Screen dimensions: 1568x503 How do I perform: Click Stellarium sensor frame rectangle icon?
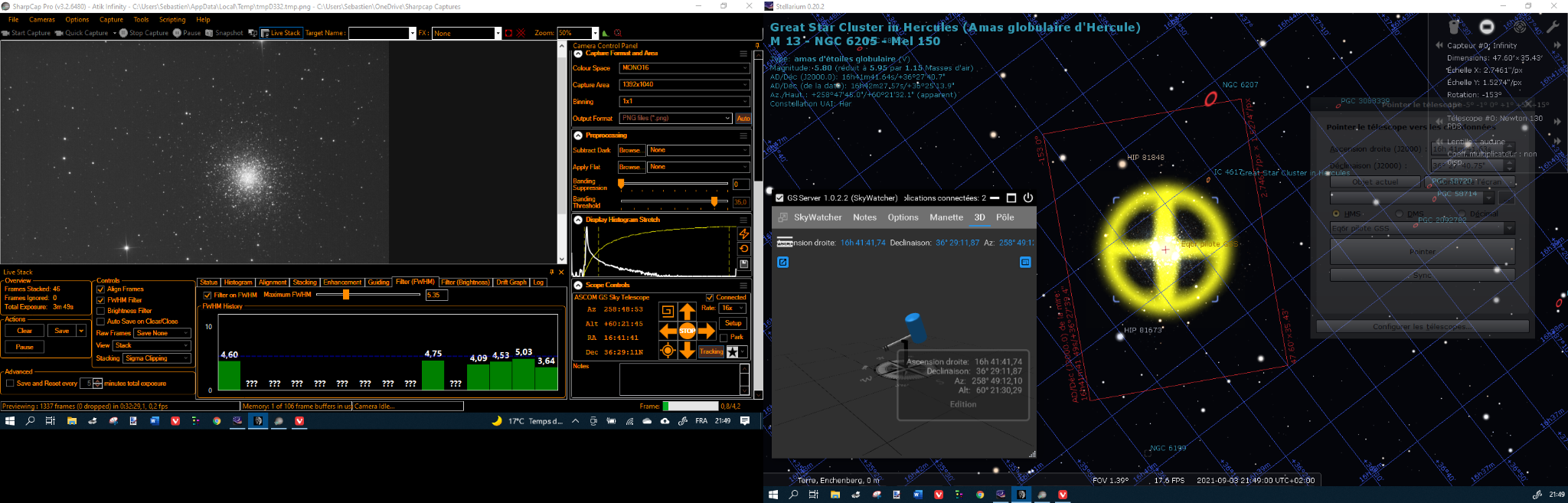tap(1487, 27)
